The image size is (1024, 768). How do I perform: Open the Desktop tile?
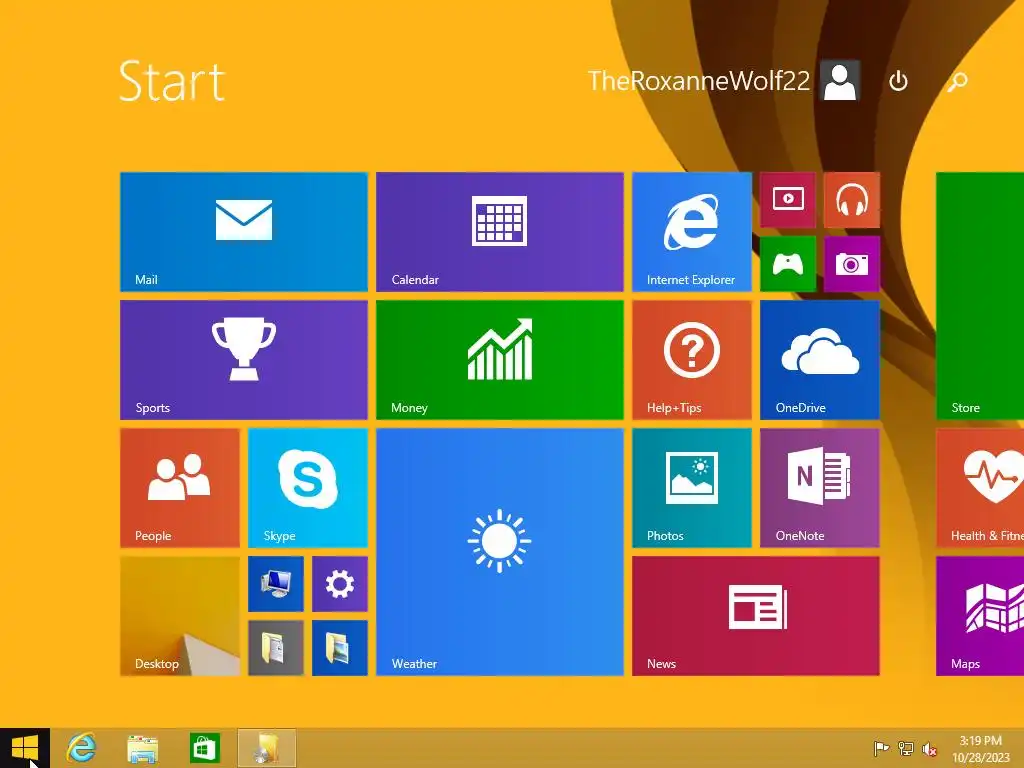click(x=180, y=616)
